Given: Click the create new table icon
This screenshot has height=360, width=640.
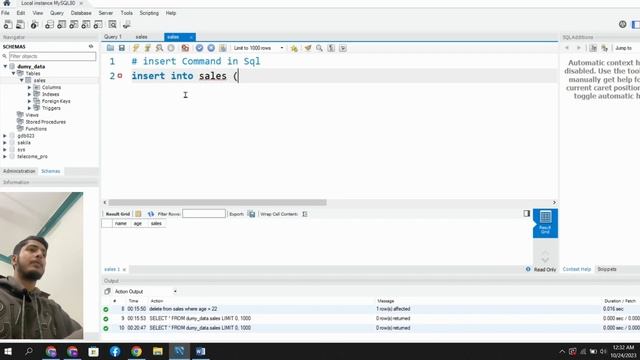Looking at the screenshot, I should point(61,24).
